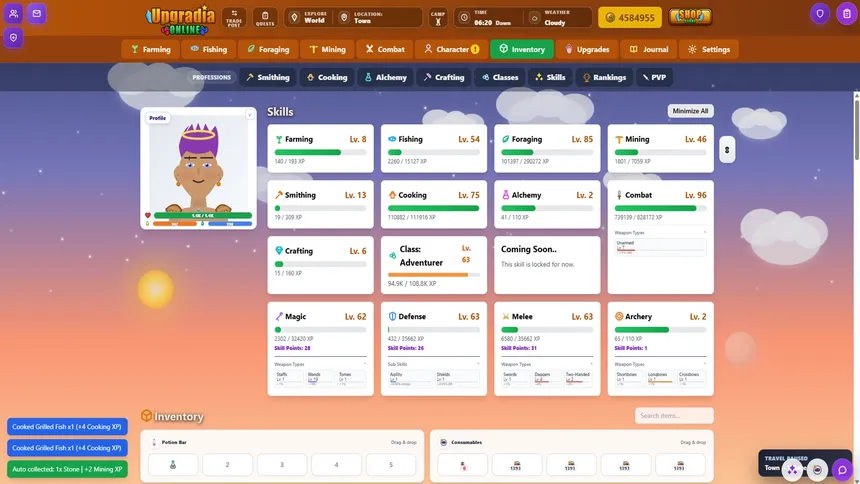Open the Crafting profession

point(444,77)
